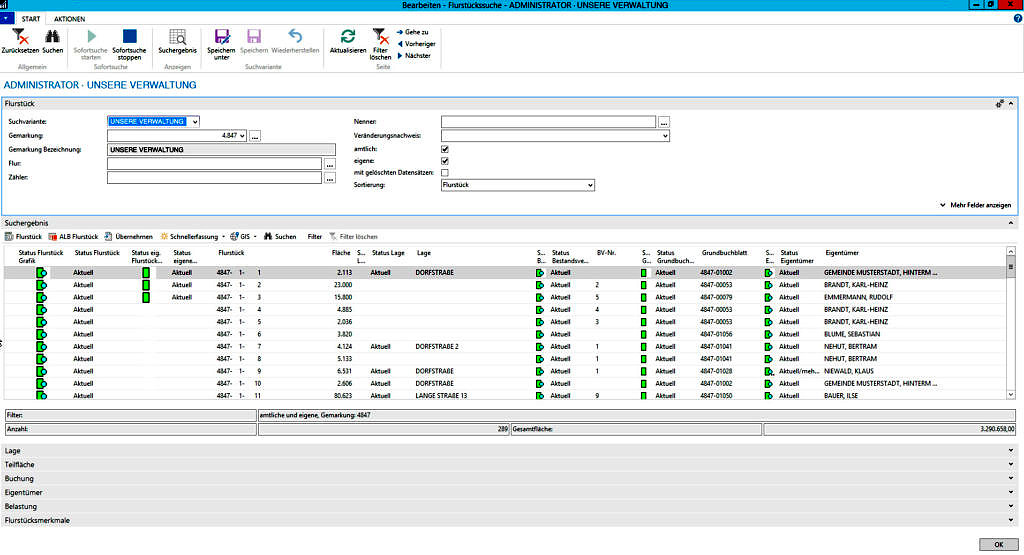Stop instant search with Sofortsuche stoppen
Image resolution: width=1024 pixels, height=555 pixels.
(x=129, y=37)
